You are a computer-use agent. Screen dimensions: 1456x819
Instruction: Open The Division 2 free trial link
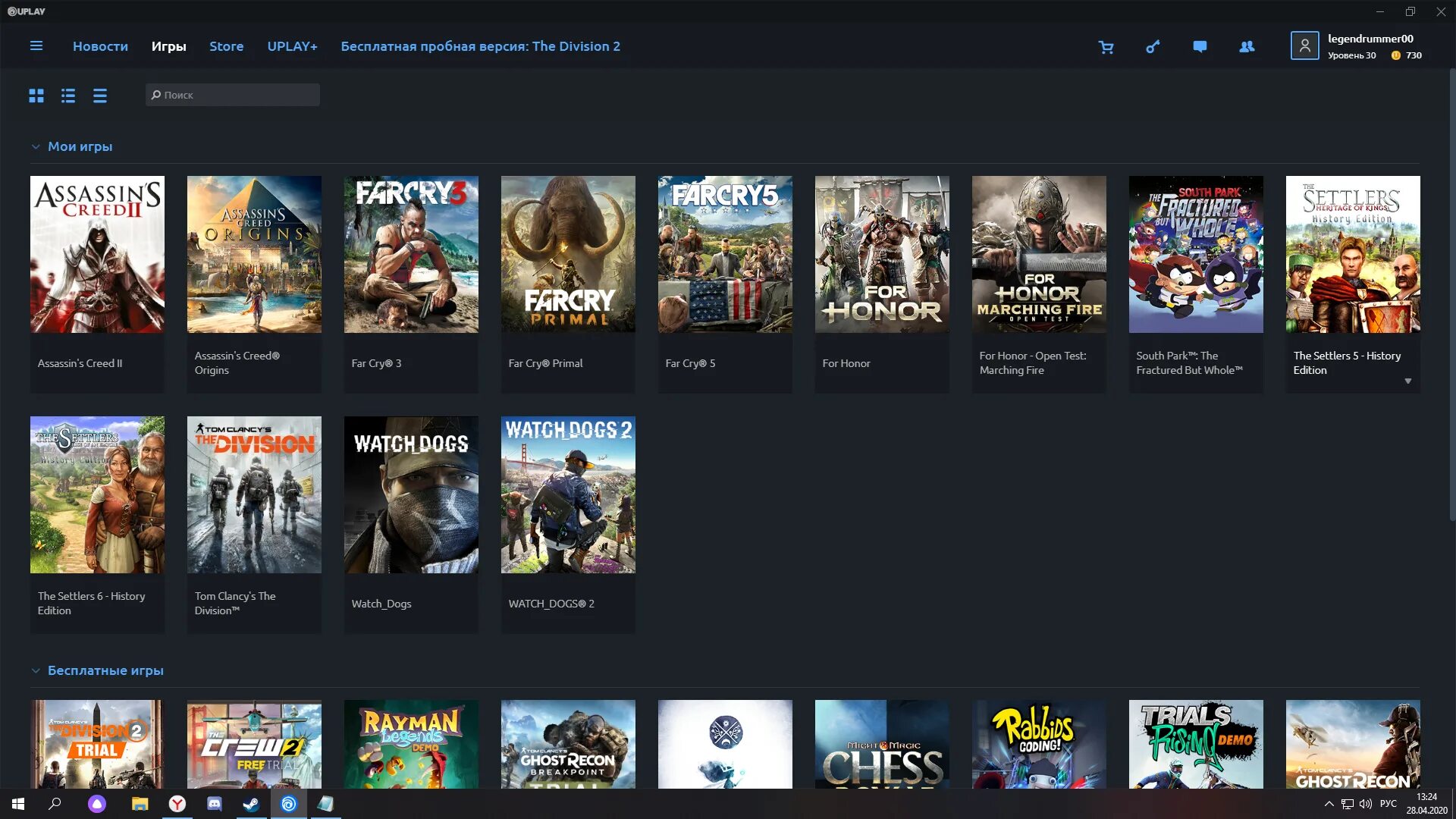(x=480, y=46)
